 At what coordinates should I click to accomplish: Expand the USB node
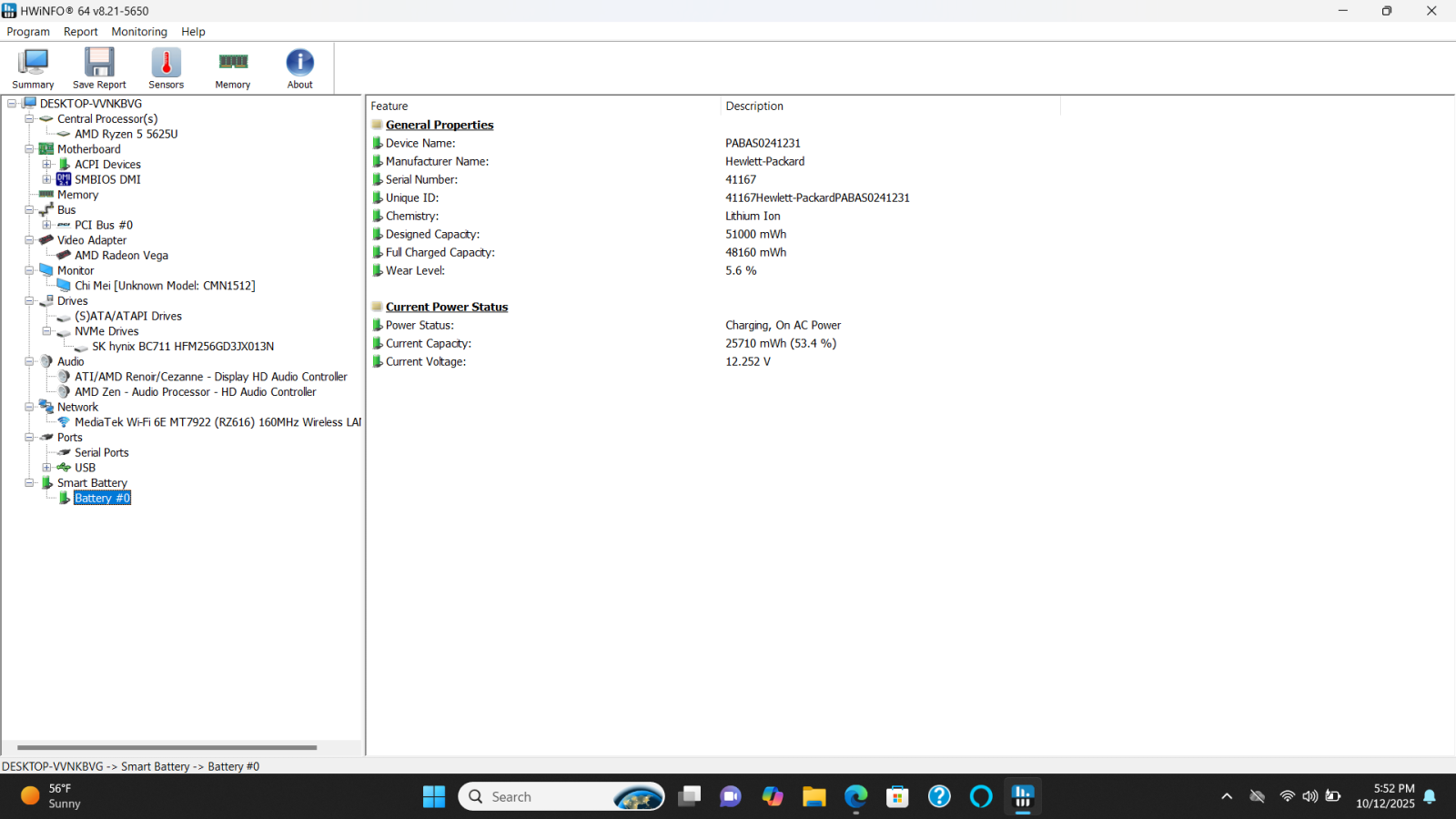coord(46,467)
